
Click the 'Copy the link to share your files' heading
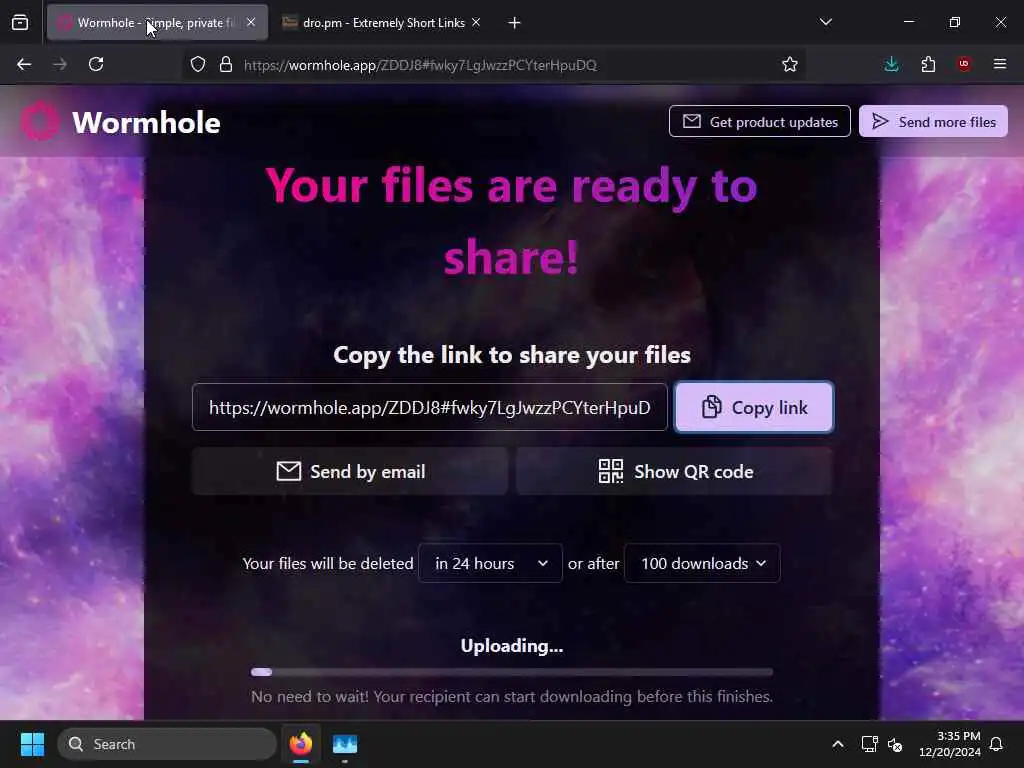click(512, 355)
